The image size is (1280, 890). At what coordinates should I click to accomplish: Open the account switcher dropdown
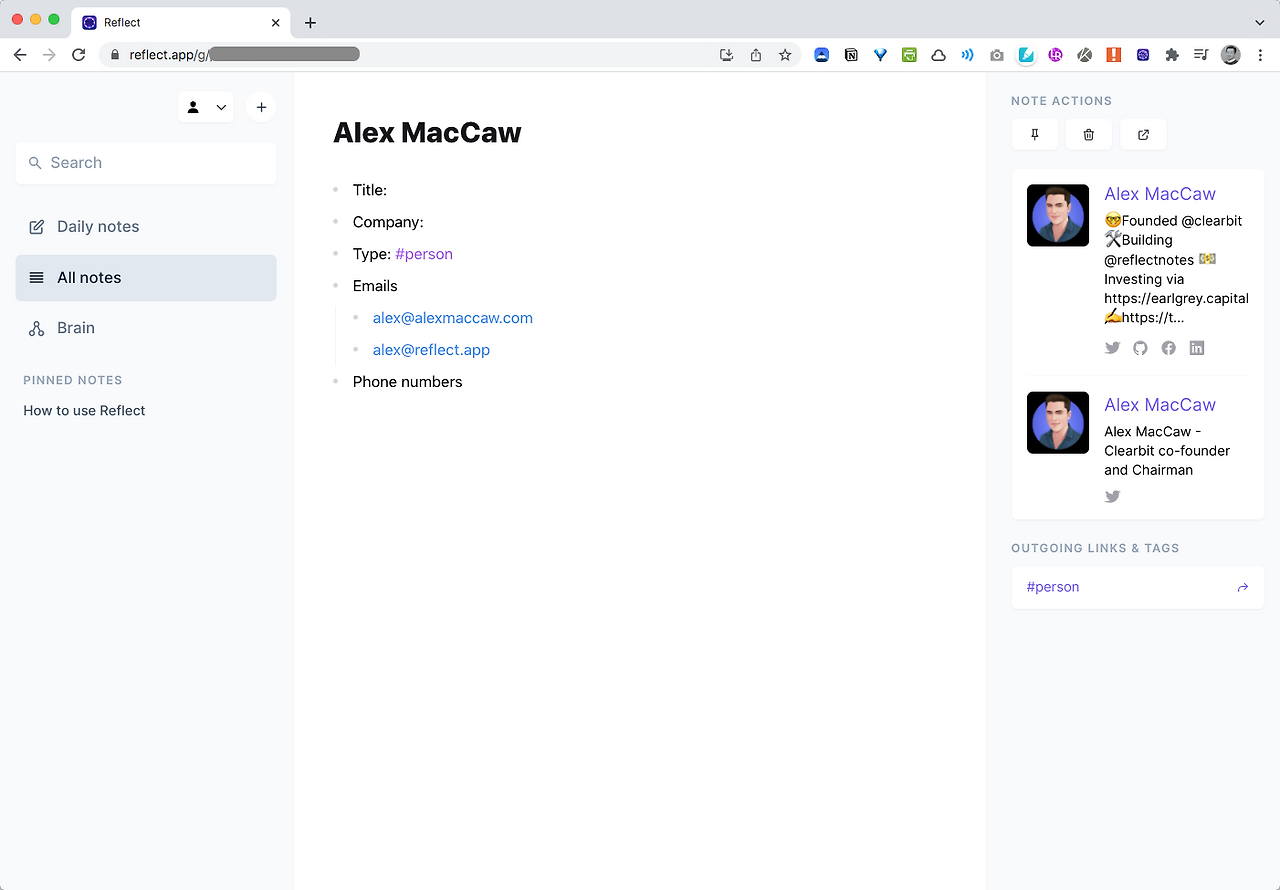click(x=206, y=107)
